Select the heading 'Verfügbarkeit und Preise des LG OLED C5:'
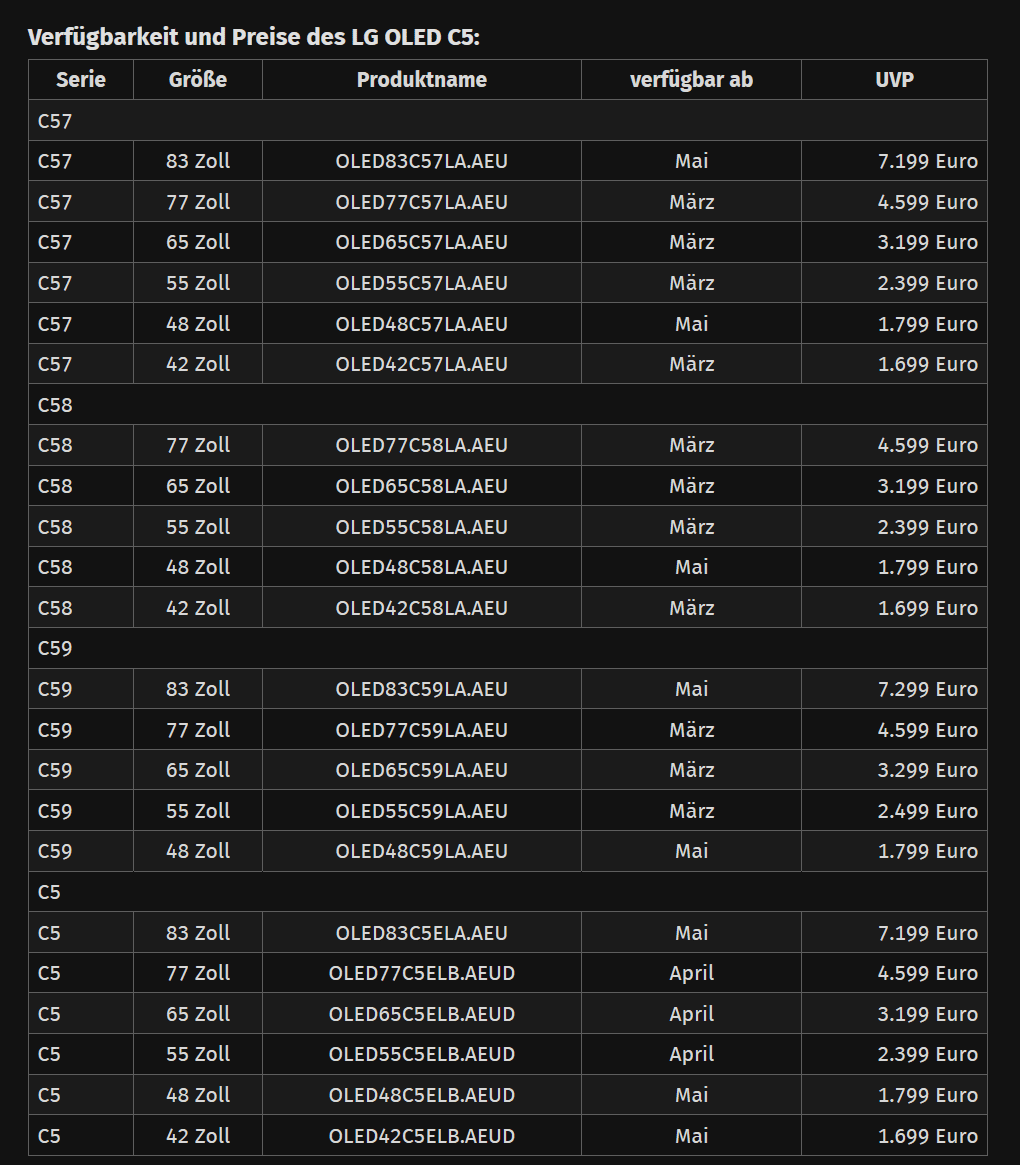The image size is (1020, 1165). tap(253, 37)
